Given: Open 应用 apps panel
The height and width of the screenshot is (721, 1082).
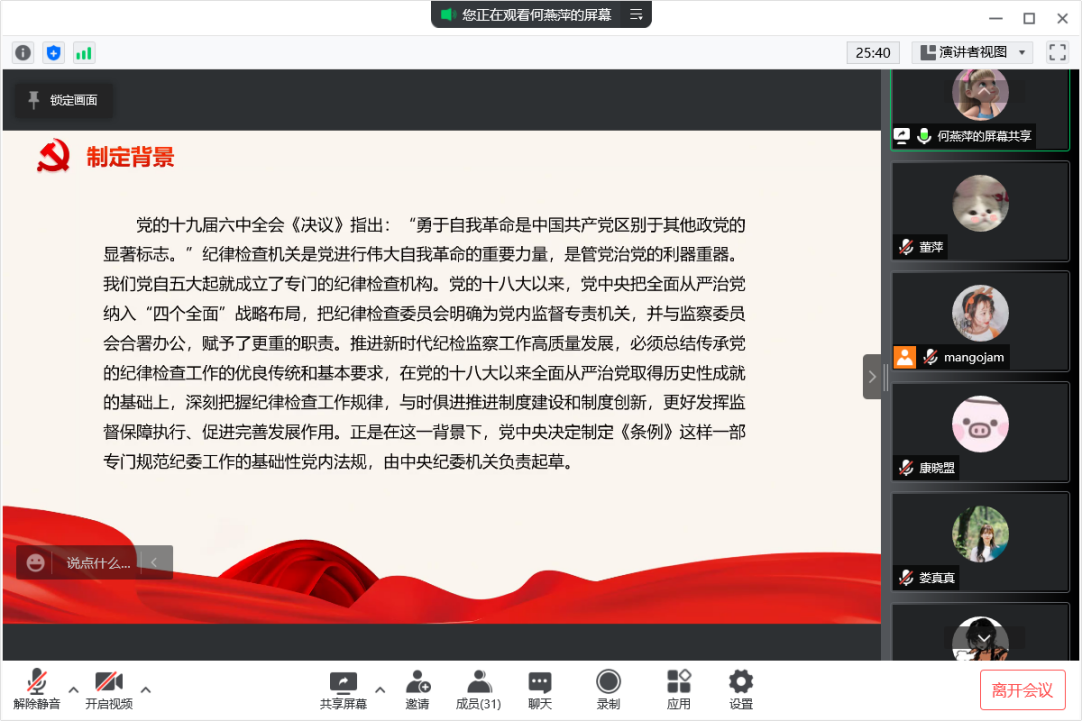Looking at the screenshot, I should click(x=679, y=689).
